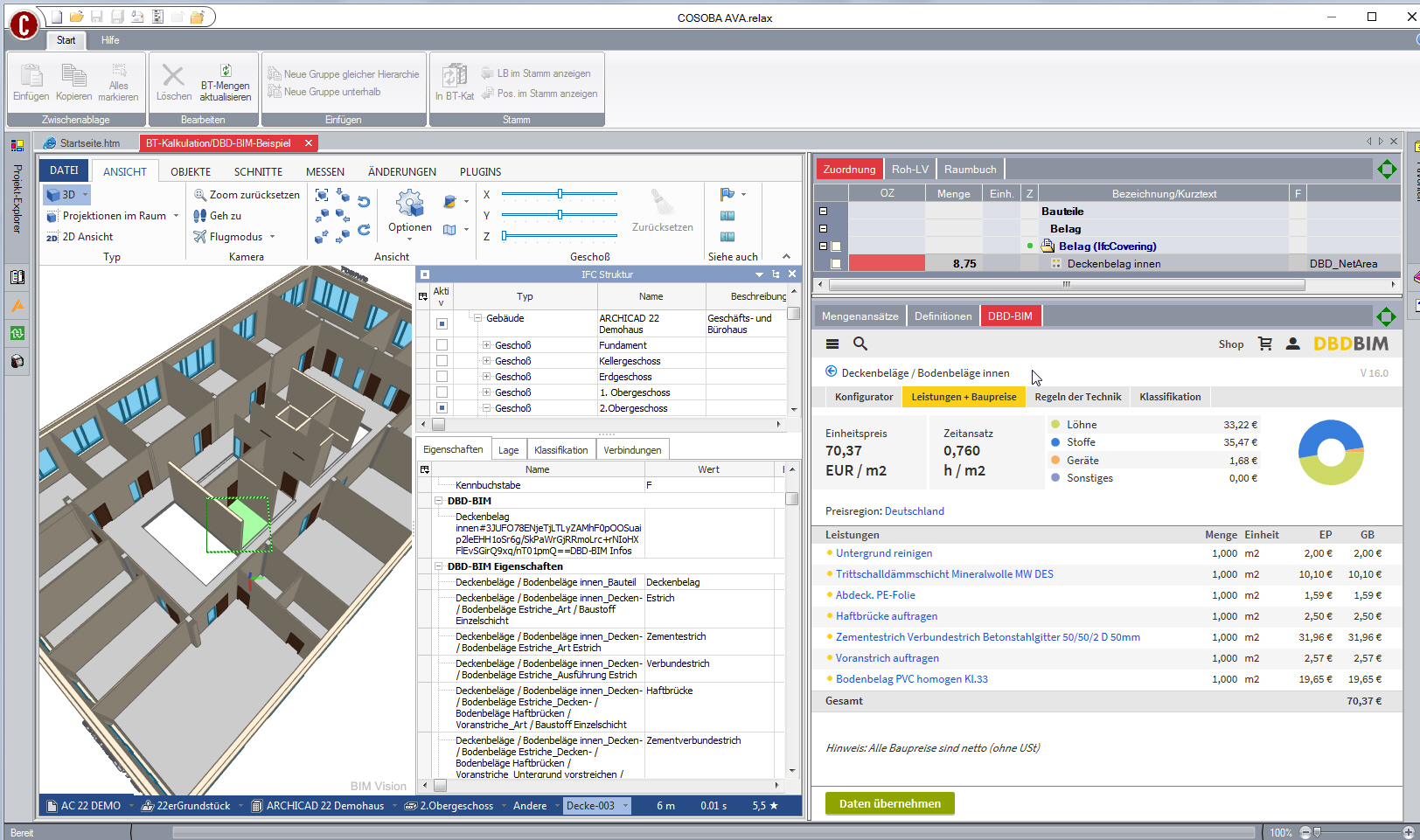Click the Zurücksetzen brush icon
1420x840 pixels.
(x=662, y=203)
